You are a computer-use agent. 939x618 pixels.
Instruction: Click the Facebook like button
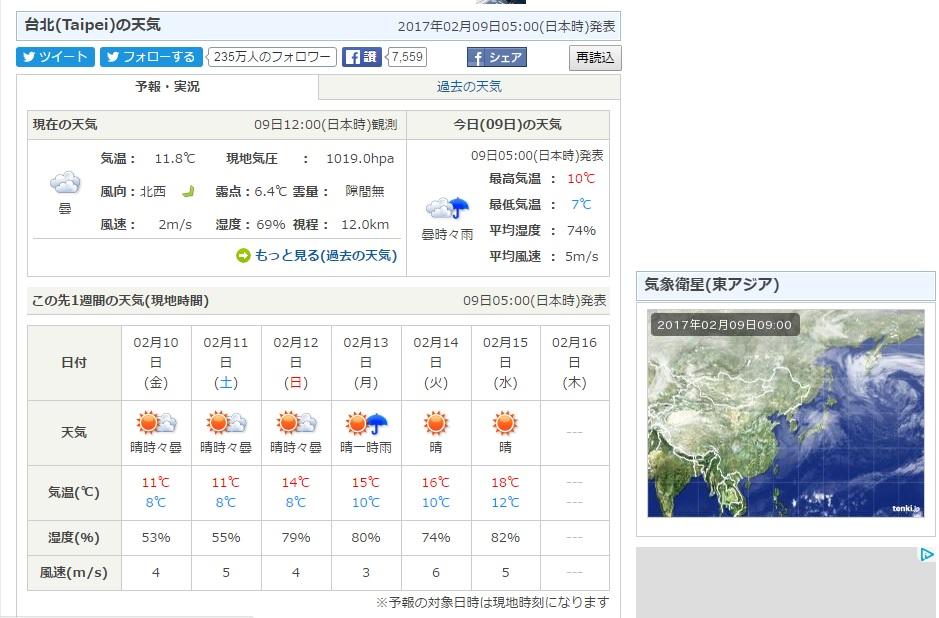[362, 57]
